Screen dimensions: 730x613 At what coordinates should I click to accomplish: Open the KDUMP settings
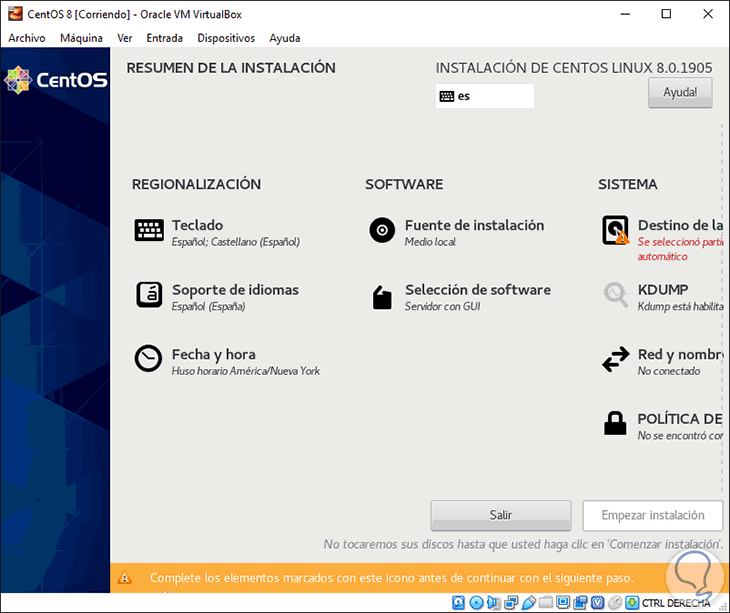pos(663,290)
